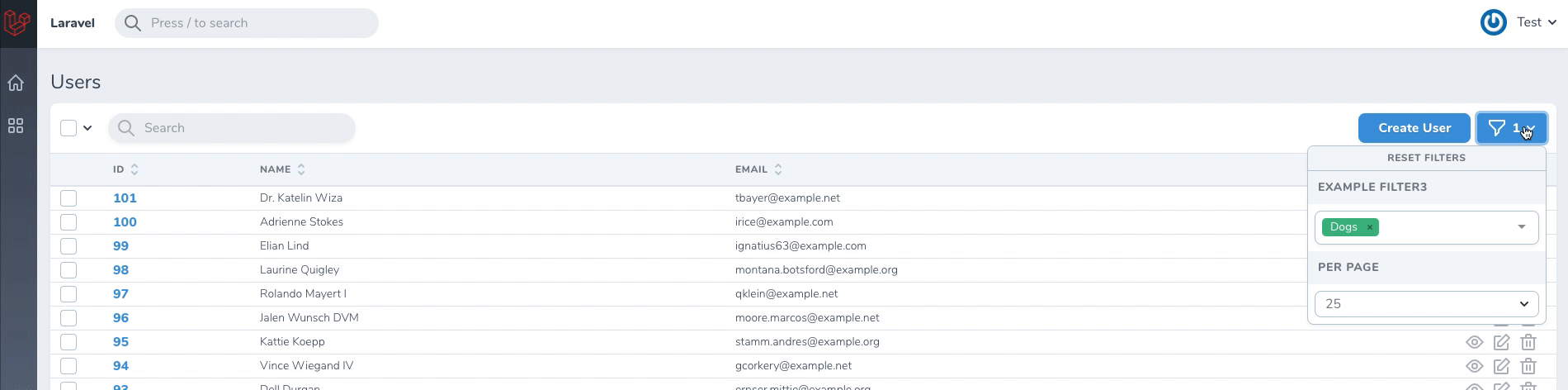Viewport: 1568px width, 390px height.
Task: Open the Per Page dropdown
Action: [1426, 304]
